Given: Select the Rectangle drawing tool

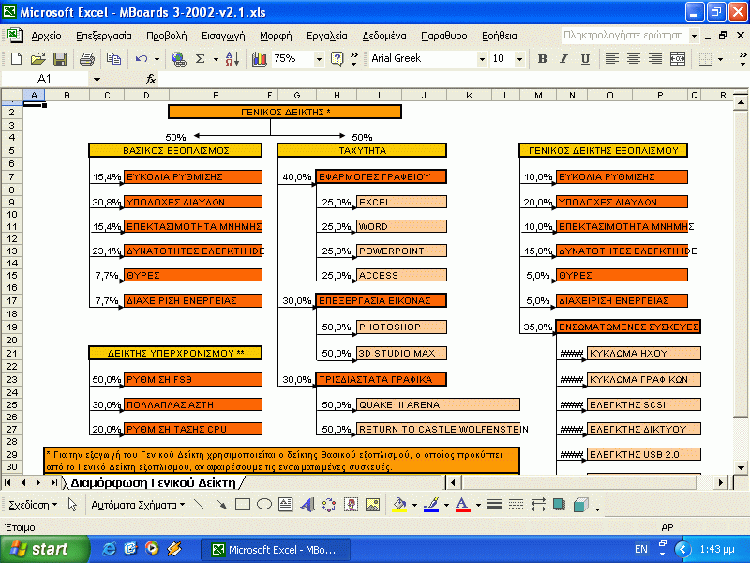Looking at the screenshot, I should click(x=243, y=504).
